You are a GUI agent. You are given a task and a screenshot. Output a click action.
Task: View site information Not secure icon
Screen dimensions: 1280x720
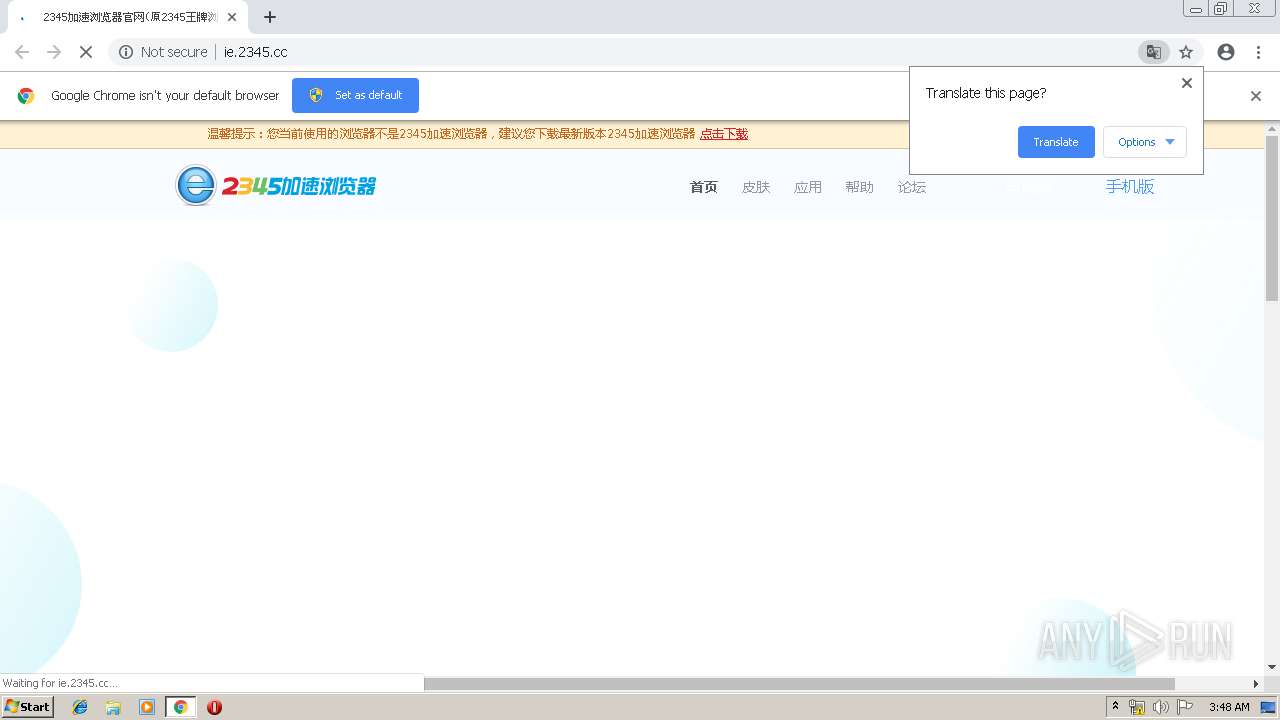(x=126, y=52)
